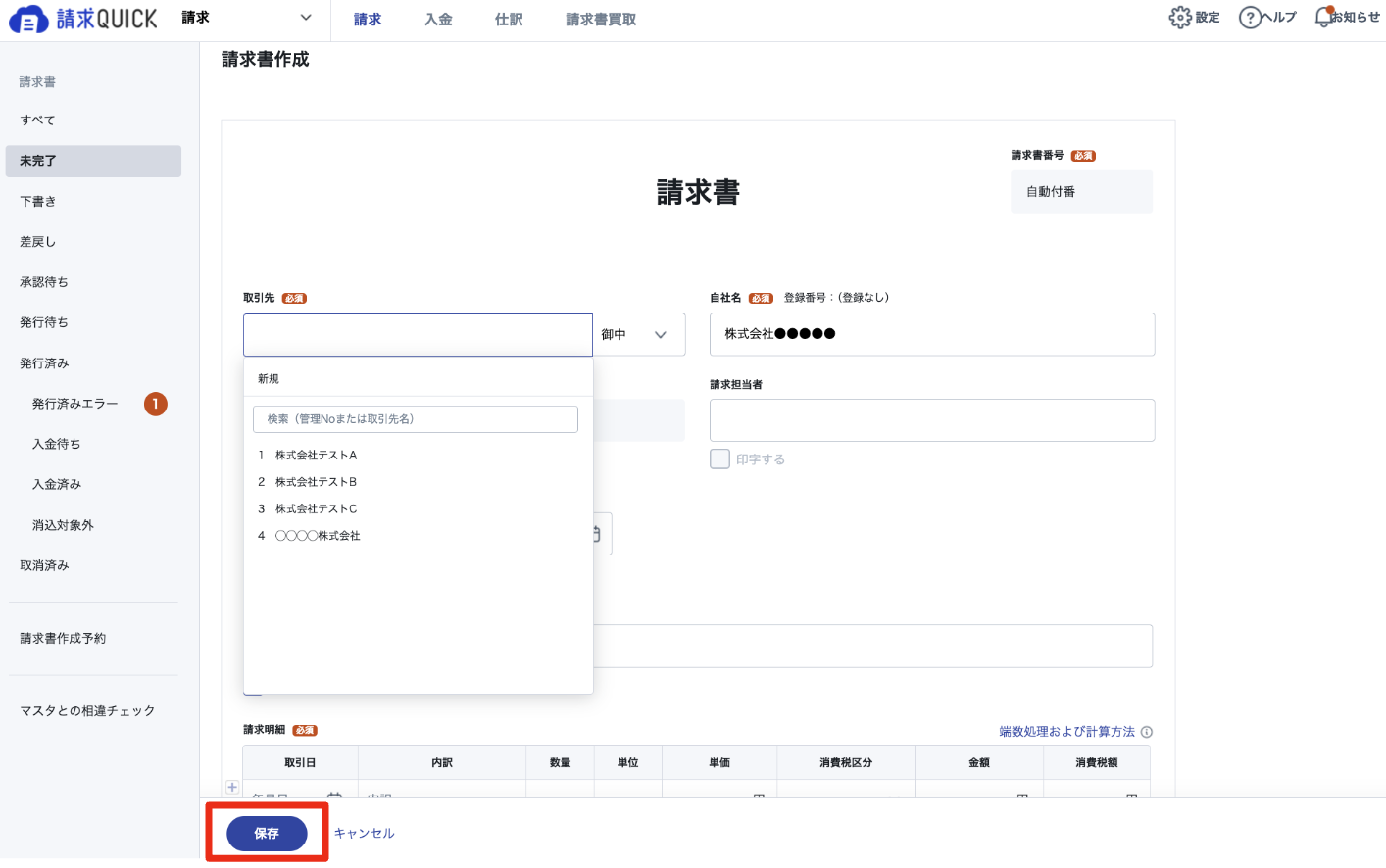Click the plus icon to add row
The image size is (1386, 868).
point(232,787)
